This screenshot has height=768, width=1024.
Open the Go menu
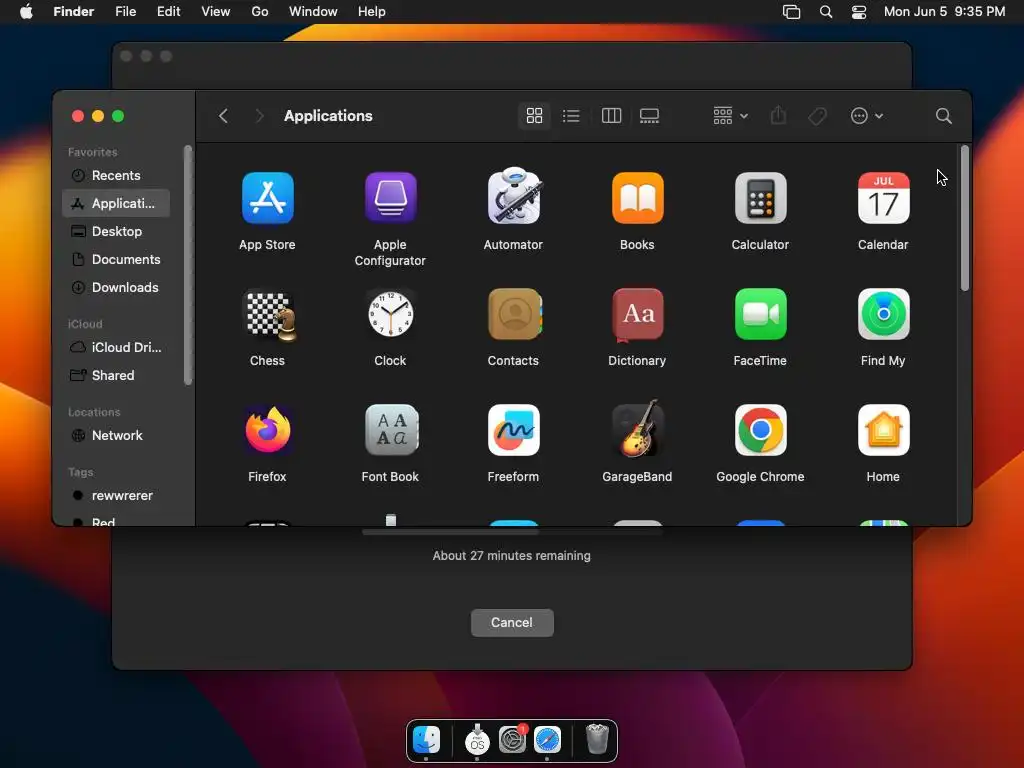point(260,11)
